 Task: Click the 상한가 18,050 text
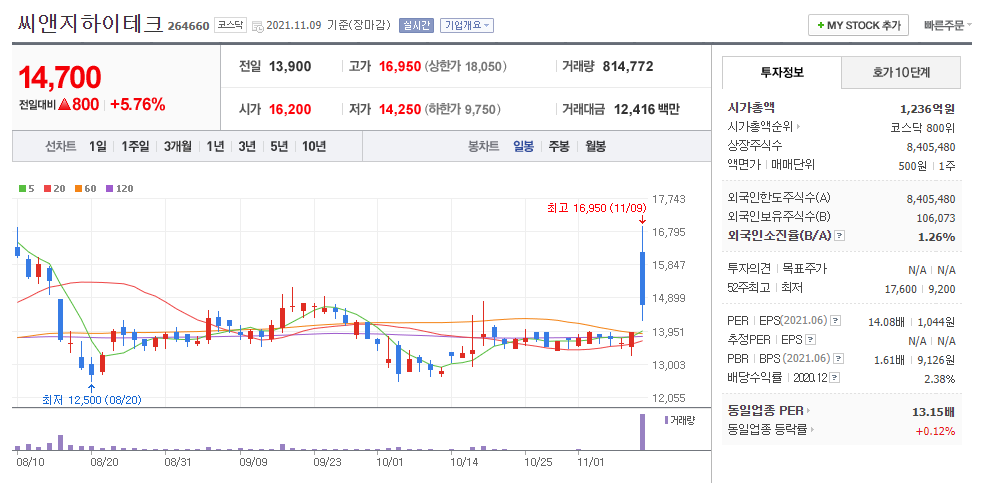tap(466, 66)
